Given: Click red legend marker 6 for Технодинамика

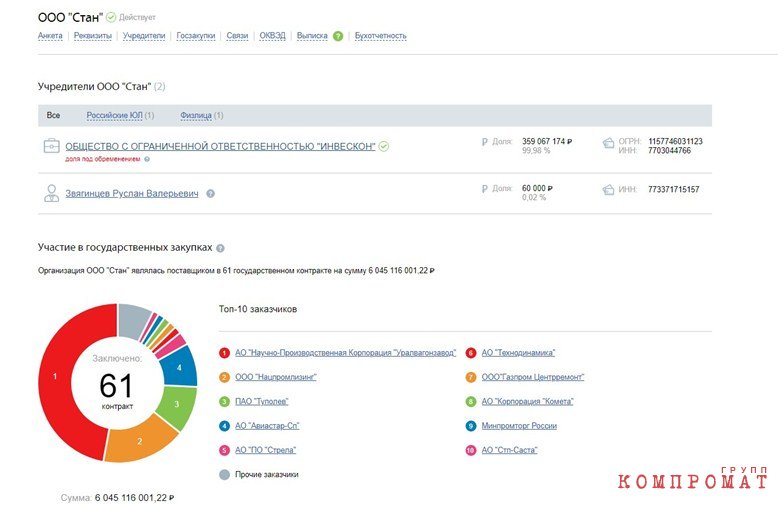Looking at the screenshot, I should tap(471, 353).
